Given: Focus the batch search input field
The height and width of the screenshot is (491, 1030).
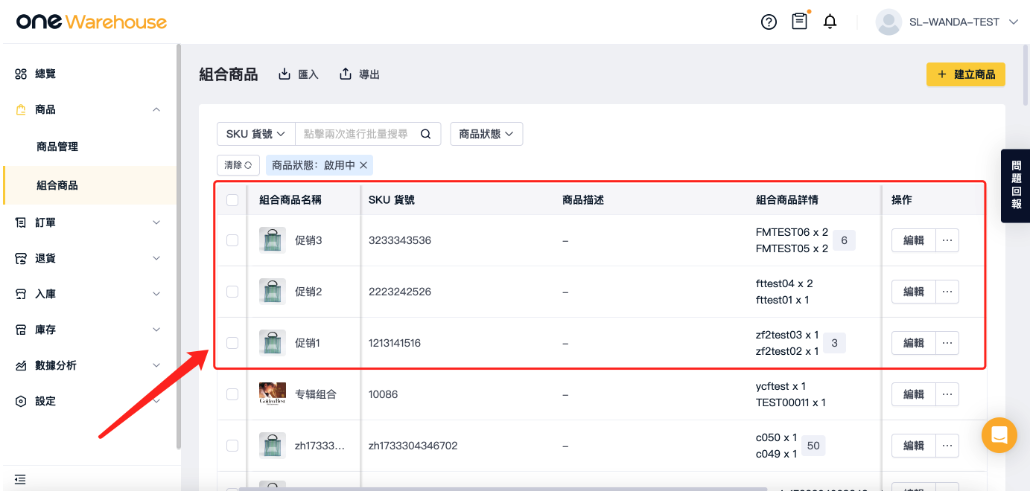Looking at the screenshot, I should [358, 134].
